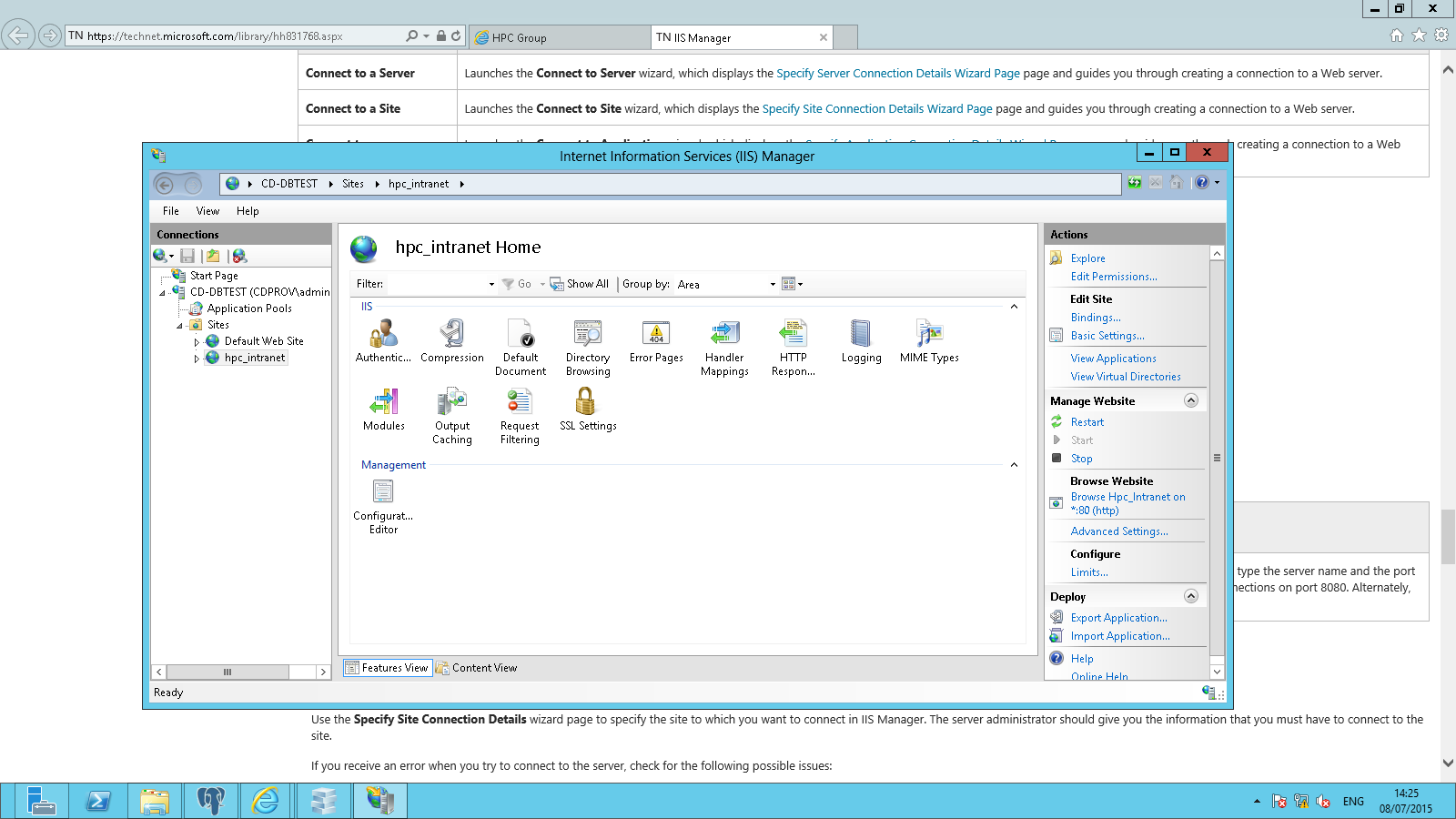This screenshot has width=1456, height=819.
Task: Click the Filter text input field
Action: [436, 284]
